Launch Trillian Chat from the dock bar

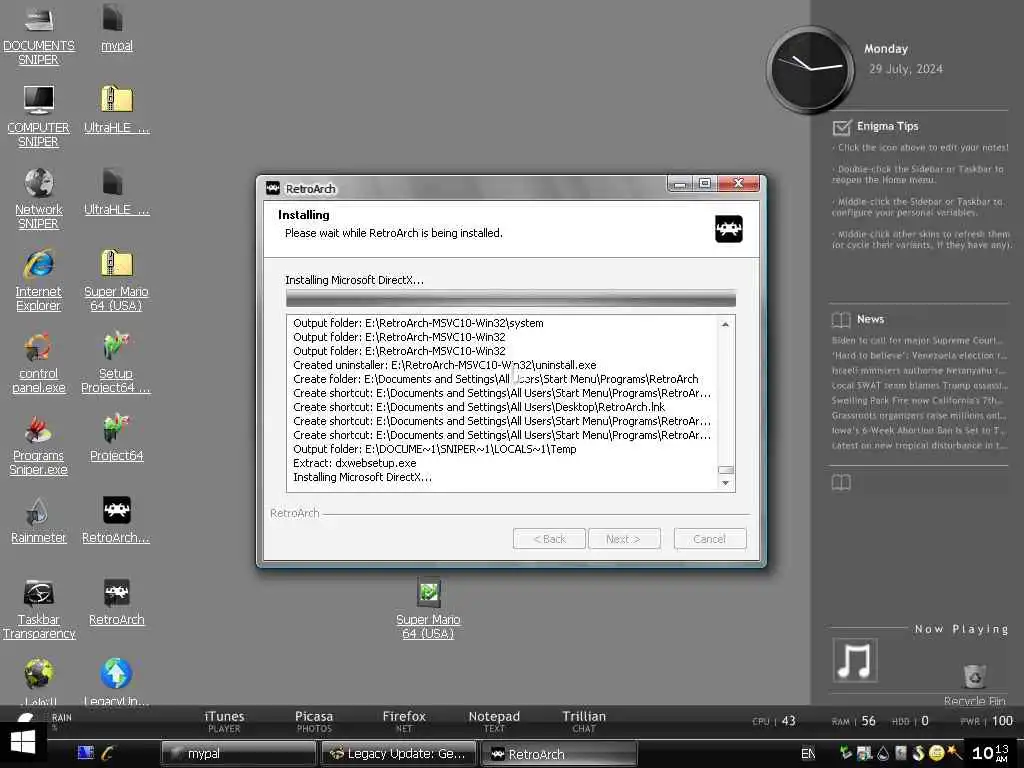tap(584, 721)
